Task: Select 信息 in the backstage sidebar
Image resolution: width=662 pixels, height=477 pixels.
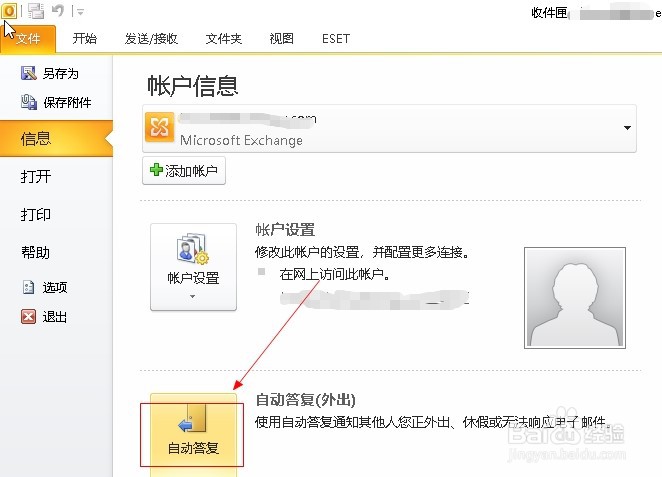Action: click(x=57, y=138)
